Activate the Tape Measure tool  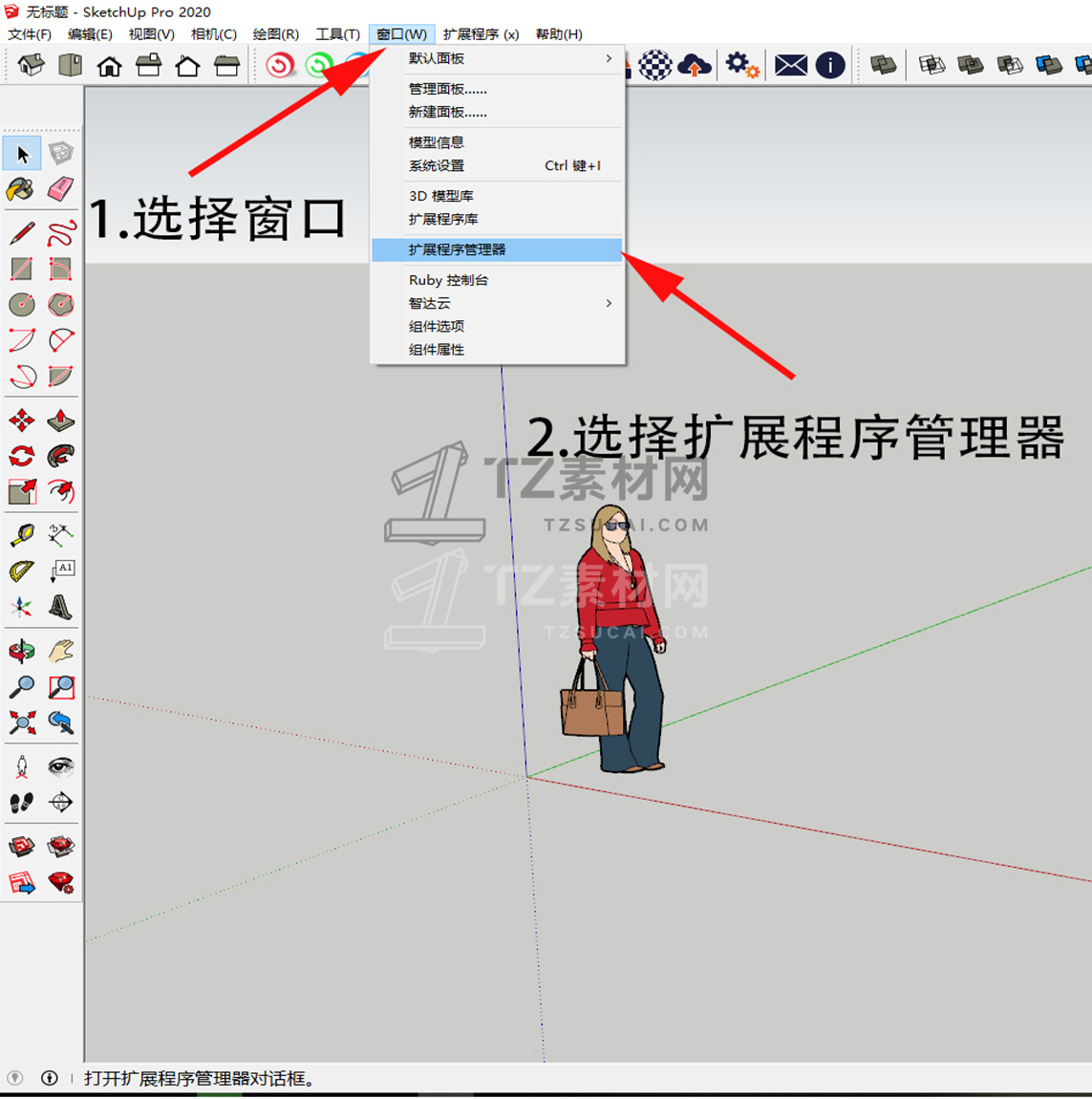pos(22,535)
